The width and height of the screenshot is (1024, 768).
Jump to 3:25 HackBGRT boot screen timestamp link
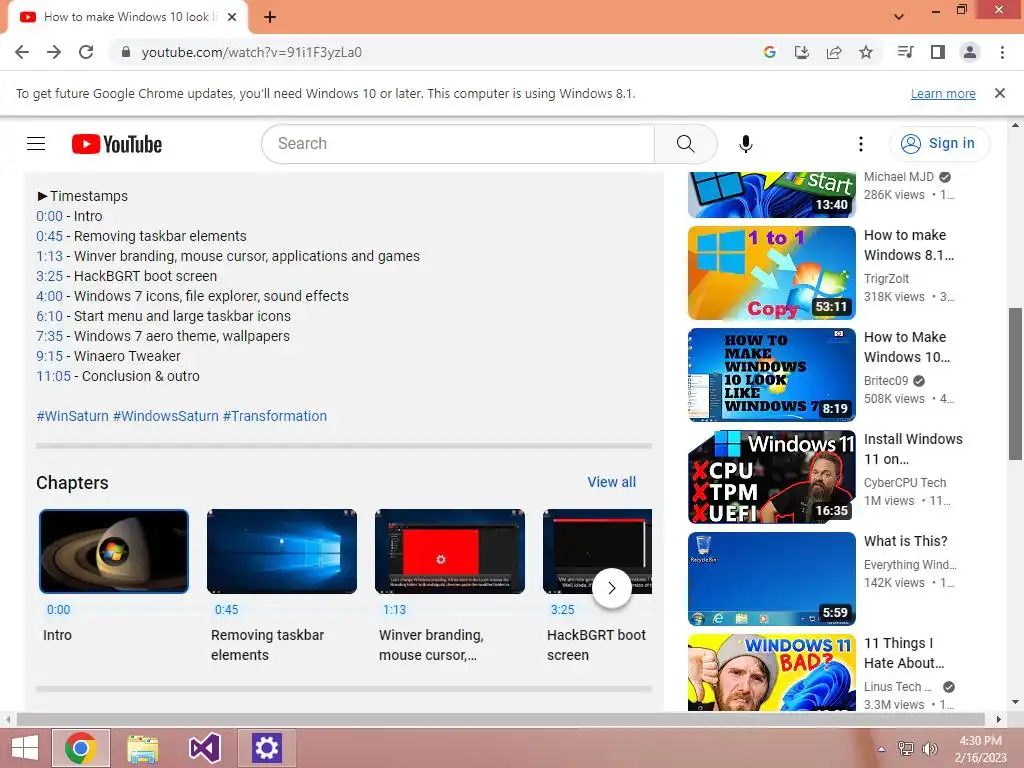50,276
